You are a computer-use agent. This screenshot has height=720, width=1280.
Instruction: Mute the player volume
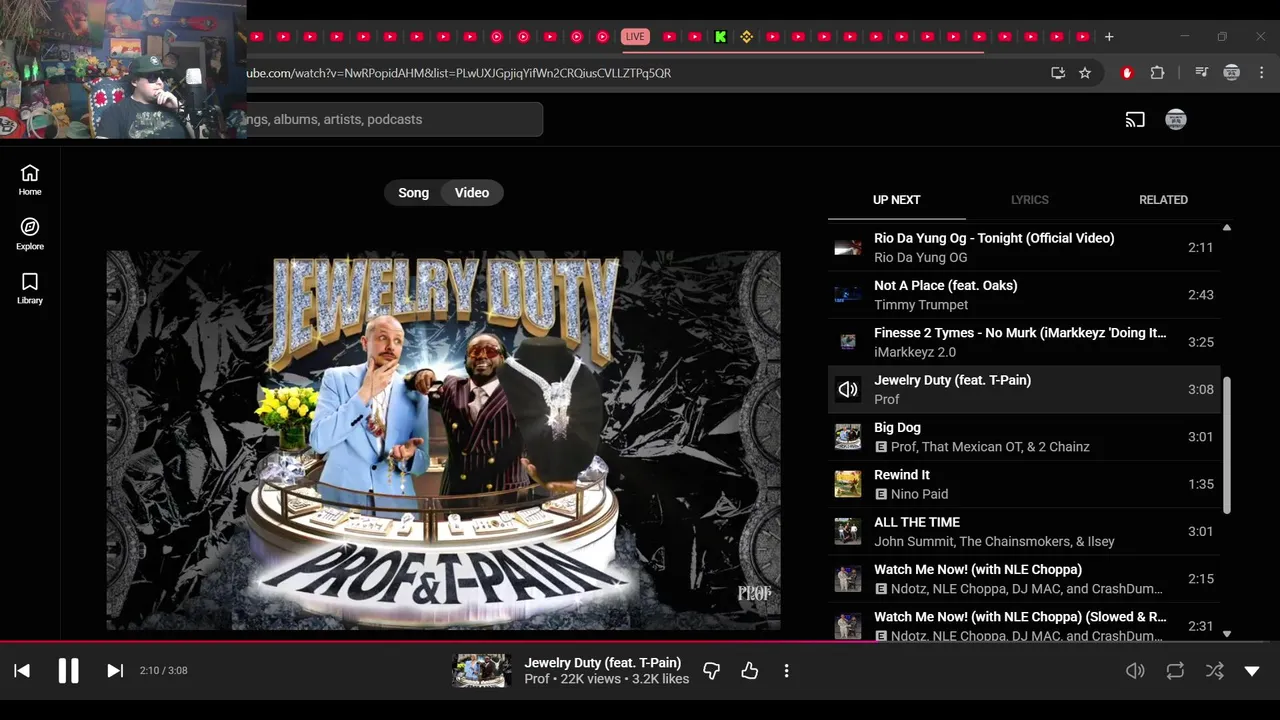[1135, 671]
